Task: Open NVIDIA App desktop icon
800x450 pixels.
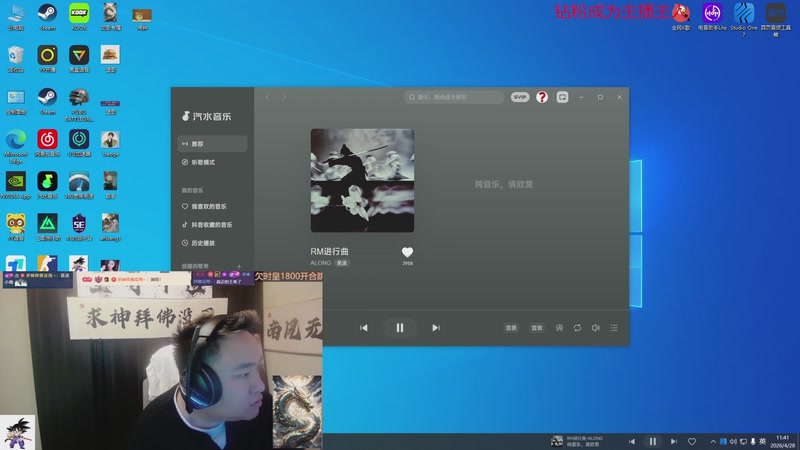Action: click(16, 185)
